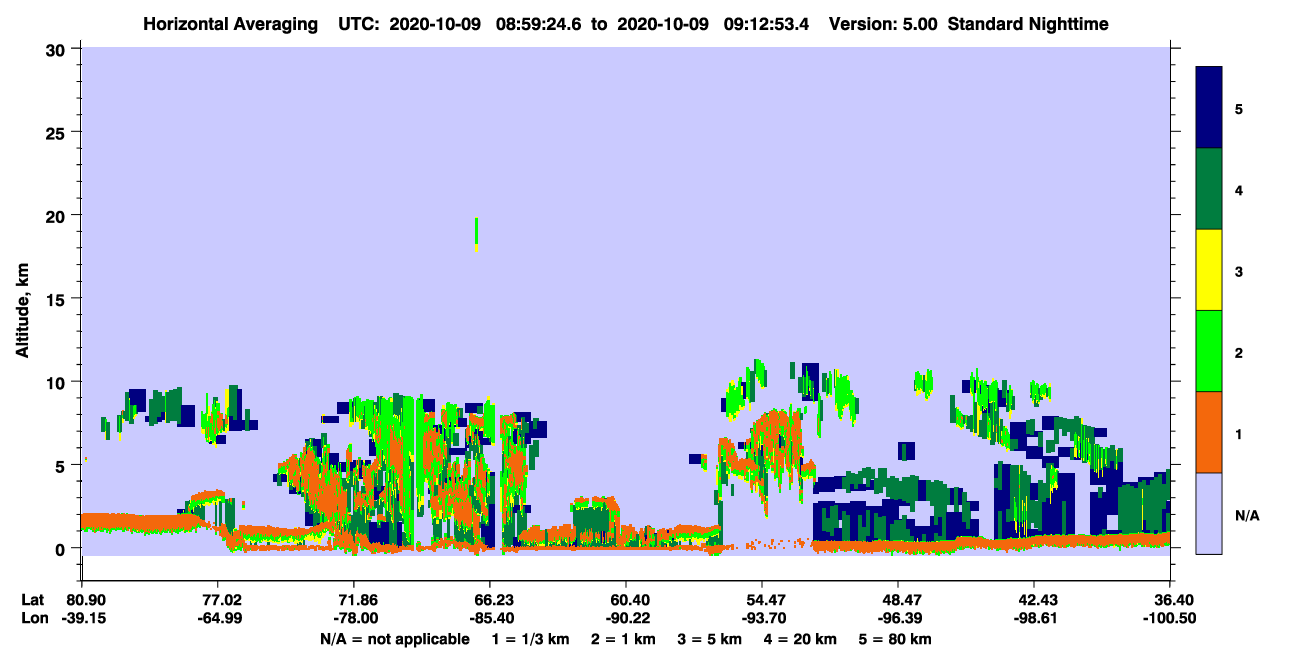Click the 'Lat' row label
The image size is (1300, 667).
[32, 600]
